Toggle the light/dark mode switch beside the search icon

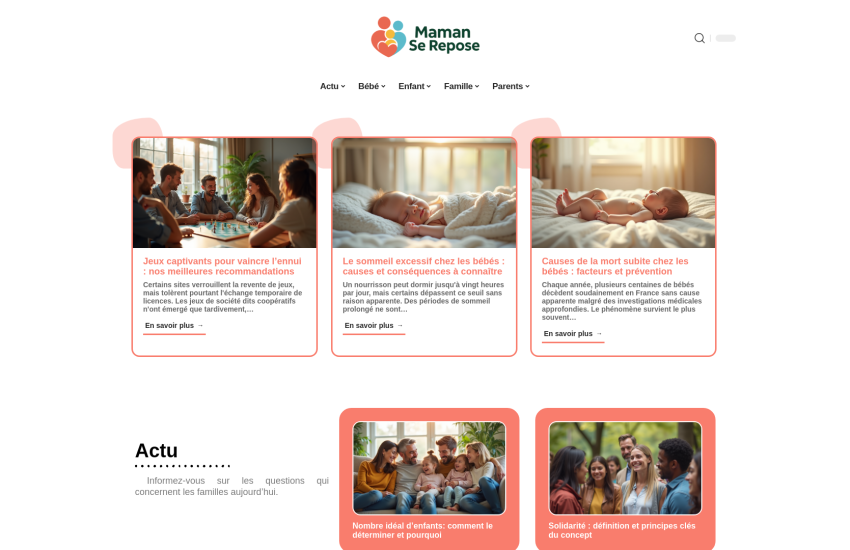click(x=725, y=38)
